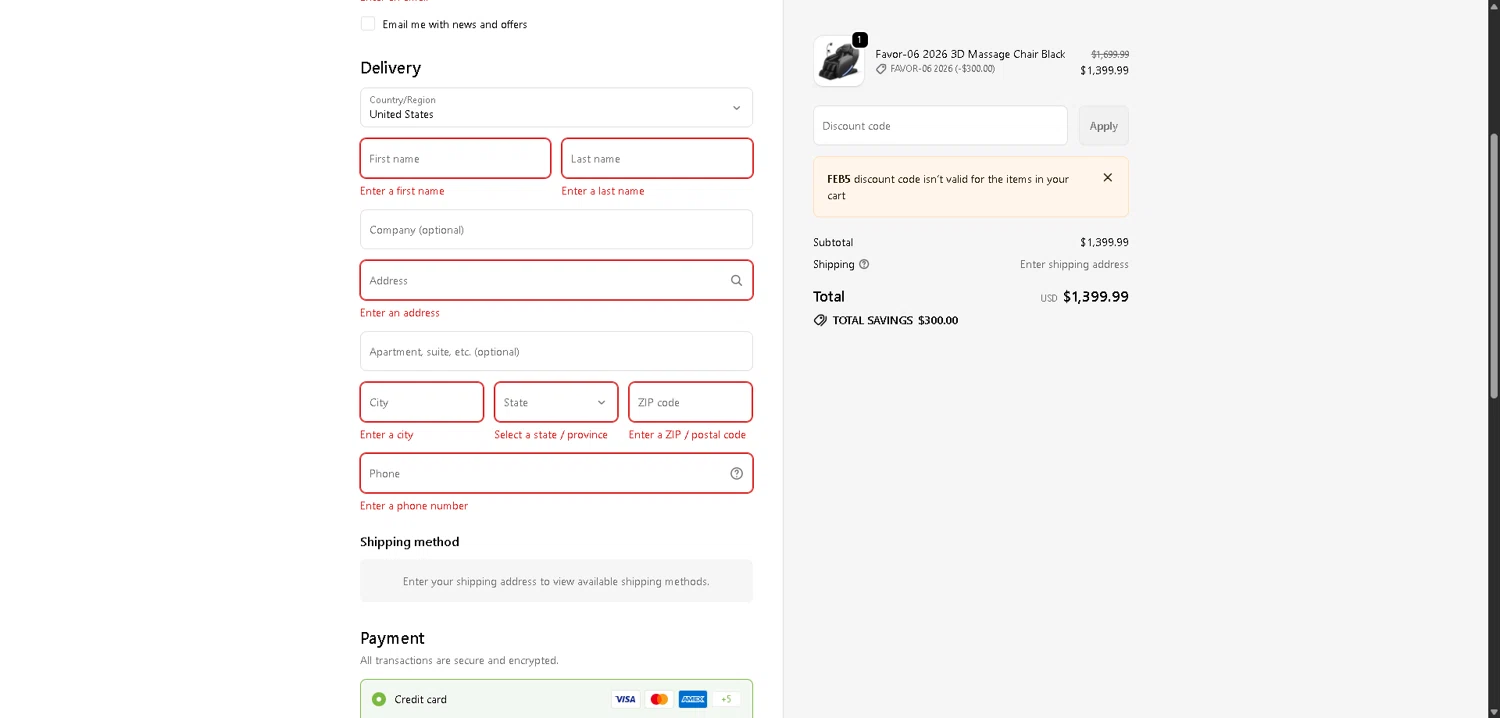Click 'All transactions are secure and encrypted' text
1500x718 pixels.
459,661
